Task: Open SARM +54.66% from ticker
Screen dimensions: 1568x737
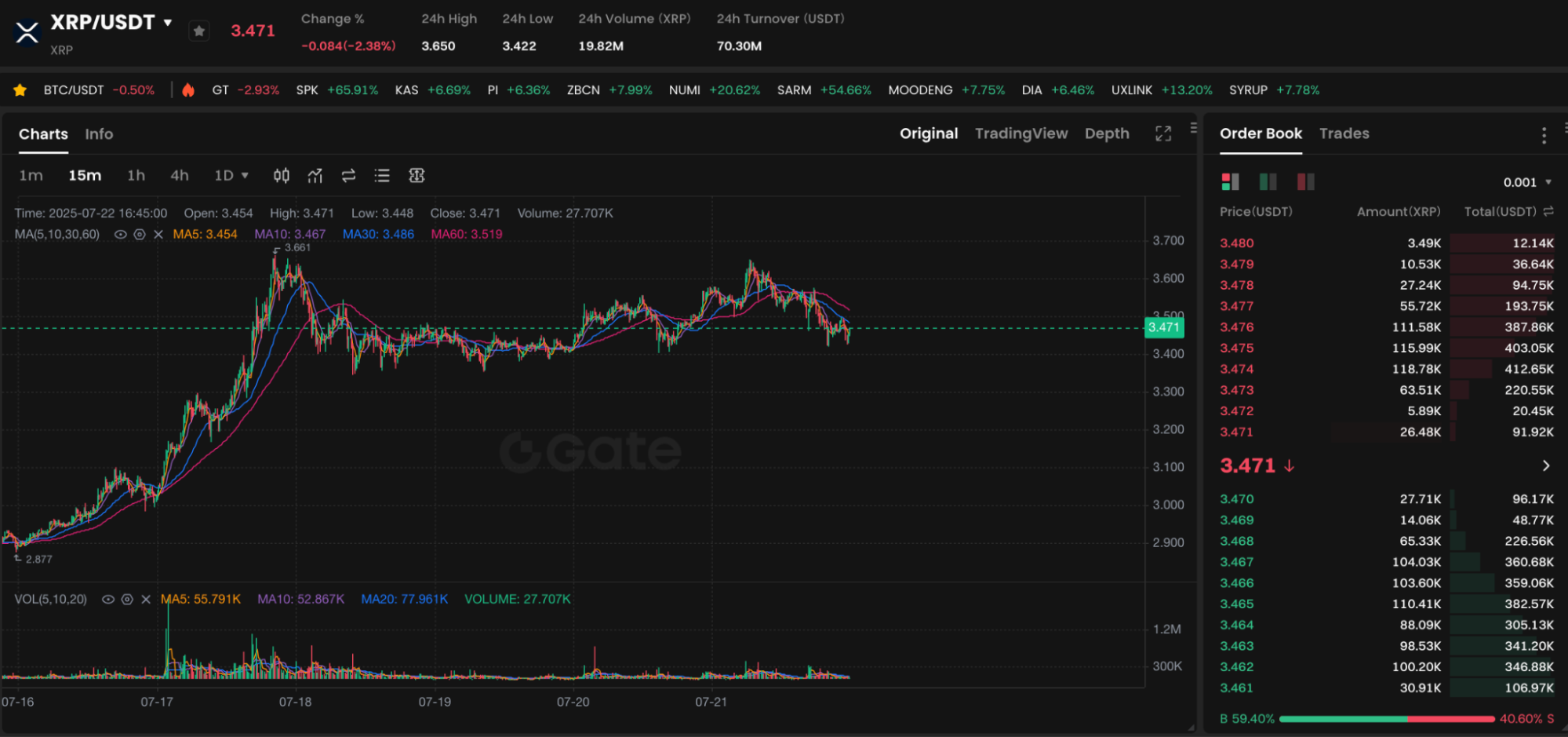Action: coord(824,90)
